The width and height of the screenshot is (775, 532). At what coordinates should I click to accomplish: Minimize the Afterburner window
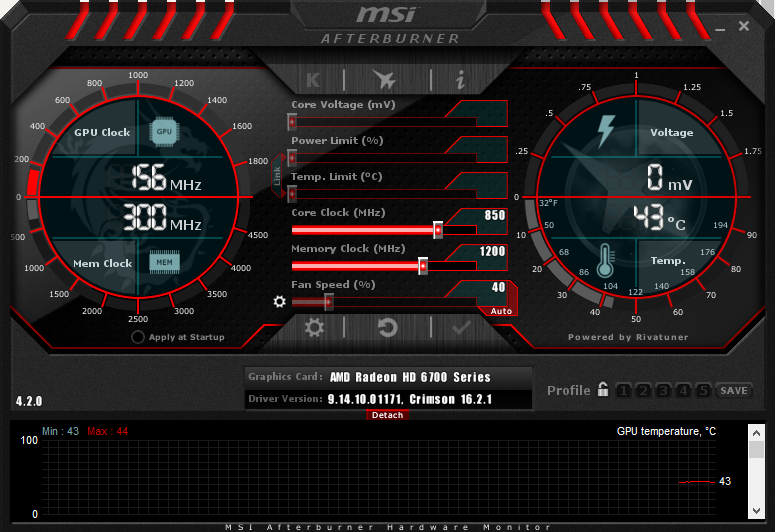click(x=720, y=29)
